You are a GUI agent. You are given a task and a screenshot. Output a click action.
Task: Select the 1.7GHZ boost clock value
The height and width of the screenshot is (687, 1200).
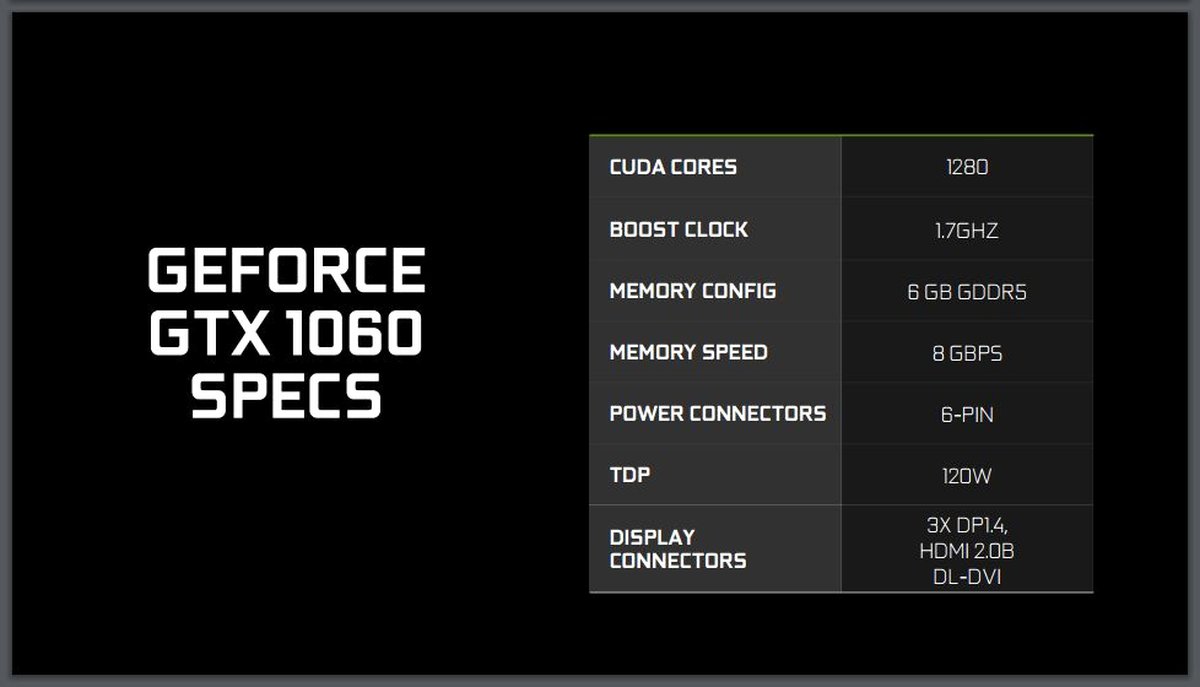pos(967,230)
